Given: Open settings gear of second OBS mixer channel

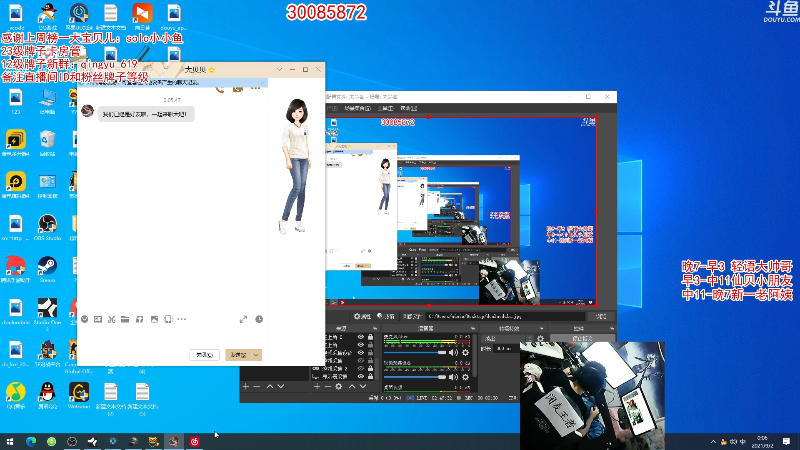Looking at the screenshot, I should click(465, 377).
